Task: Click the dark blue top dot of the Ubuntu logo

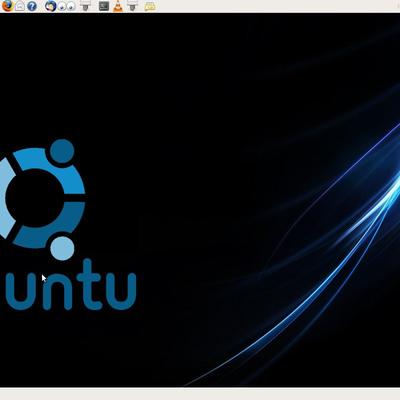Action: coord(62,151)
